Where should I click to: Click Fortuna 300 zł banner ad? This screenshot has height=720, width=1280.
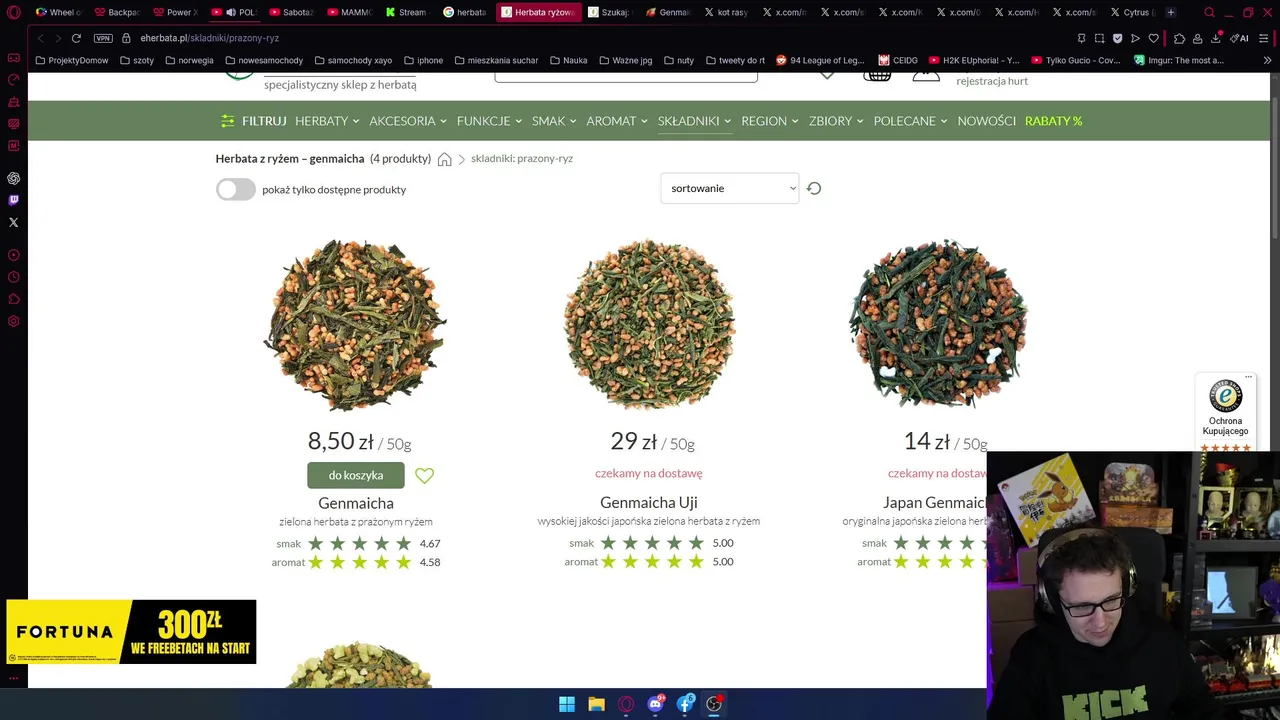(x=131, y=632)
